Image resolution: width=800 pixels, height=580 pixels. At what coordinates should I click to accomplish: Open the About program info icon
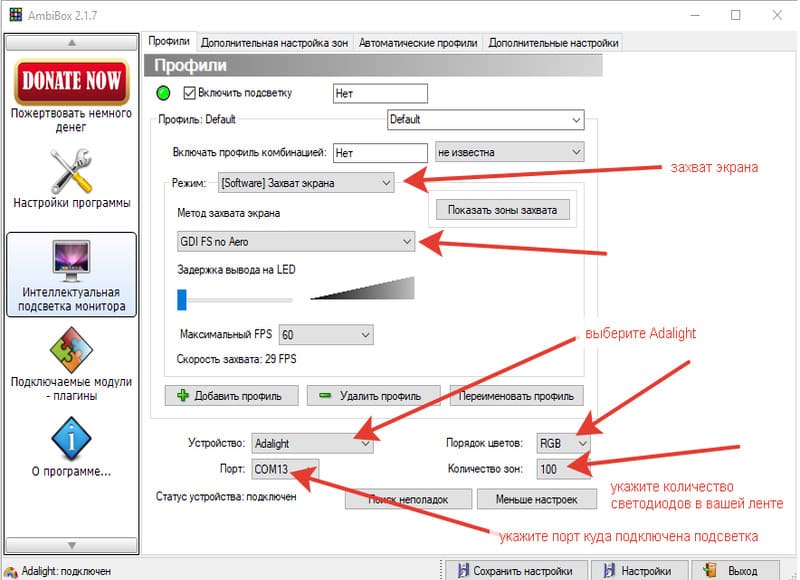[x=71, y=438]
